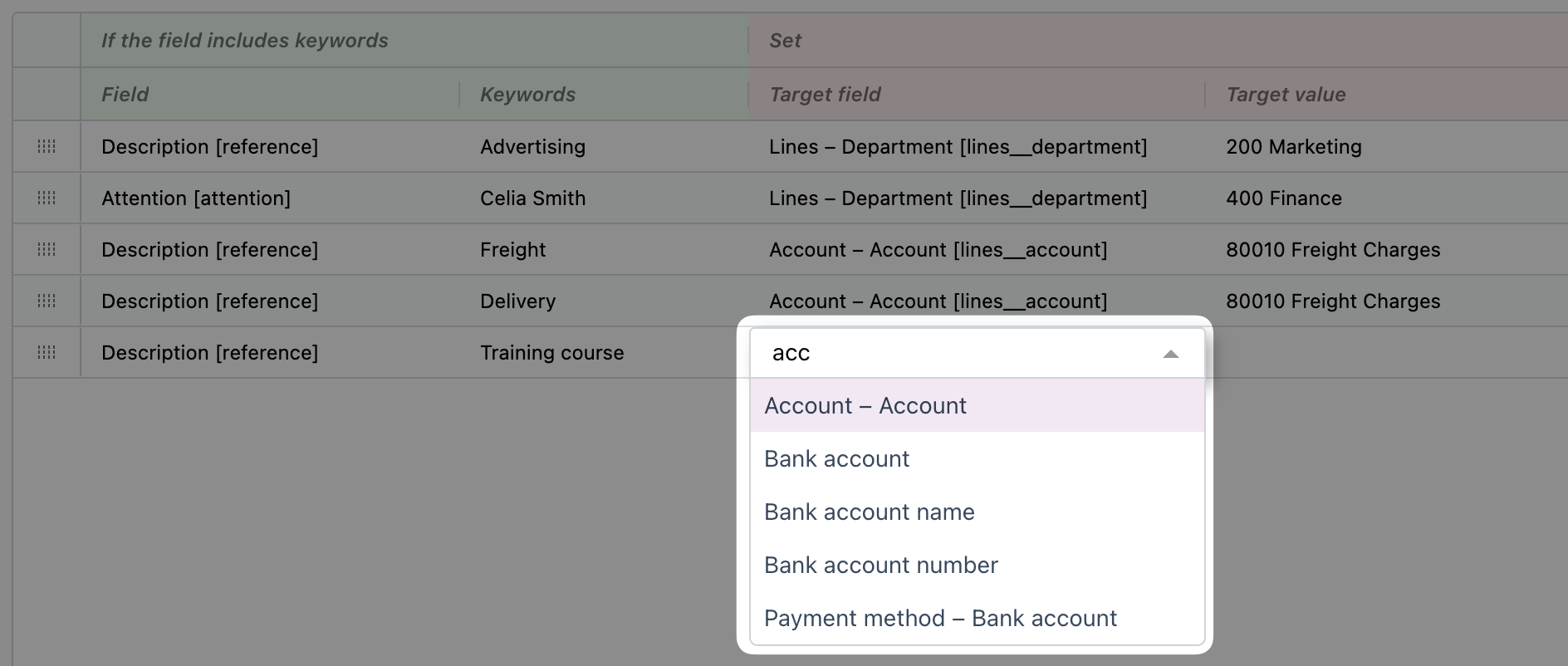Grab the drag handle for the Advertising row
Image resolution: width=1568 pixels, height=666 pixels.
47,146
